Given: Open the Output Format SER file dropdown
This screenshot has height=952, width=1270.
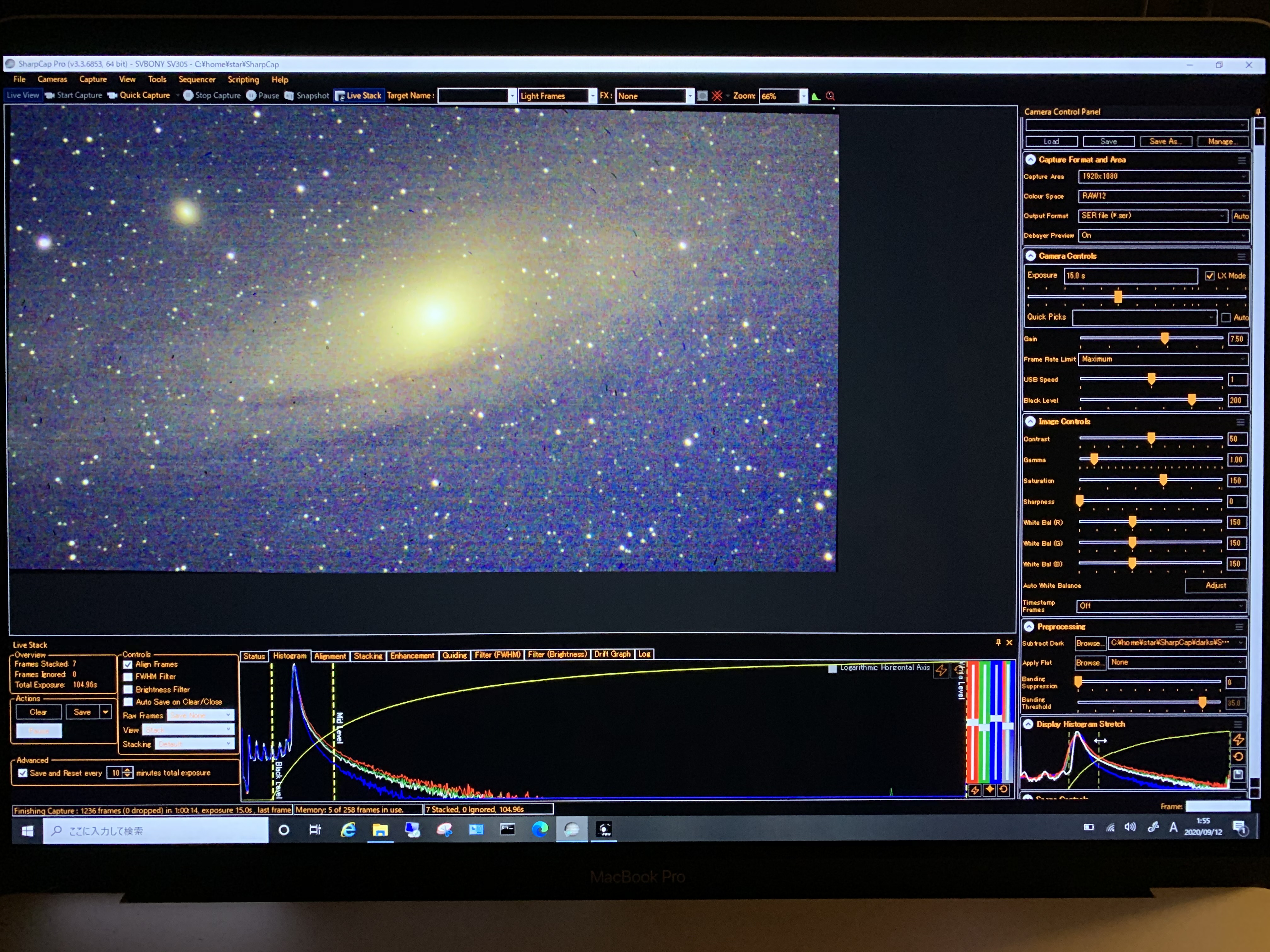Looking at the screenshot, I should pos(1153,216).
